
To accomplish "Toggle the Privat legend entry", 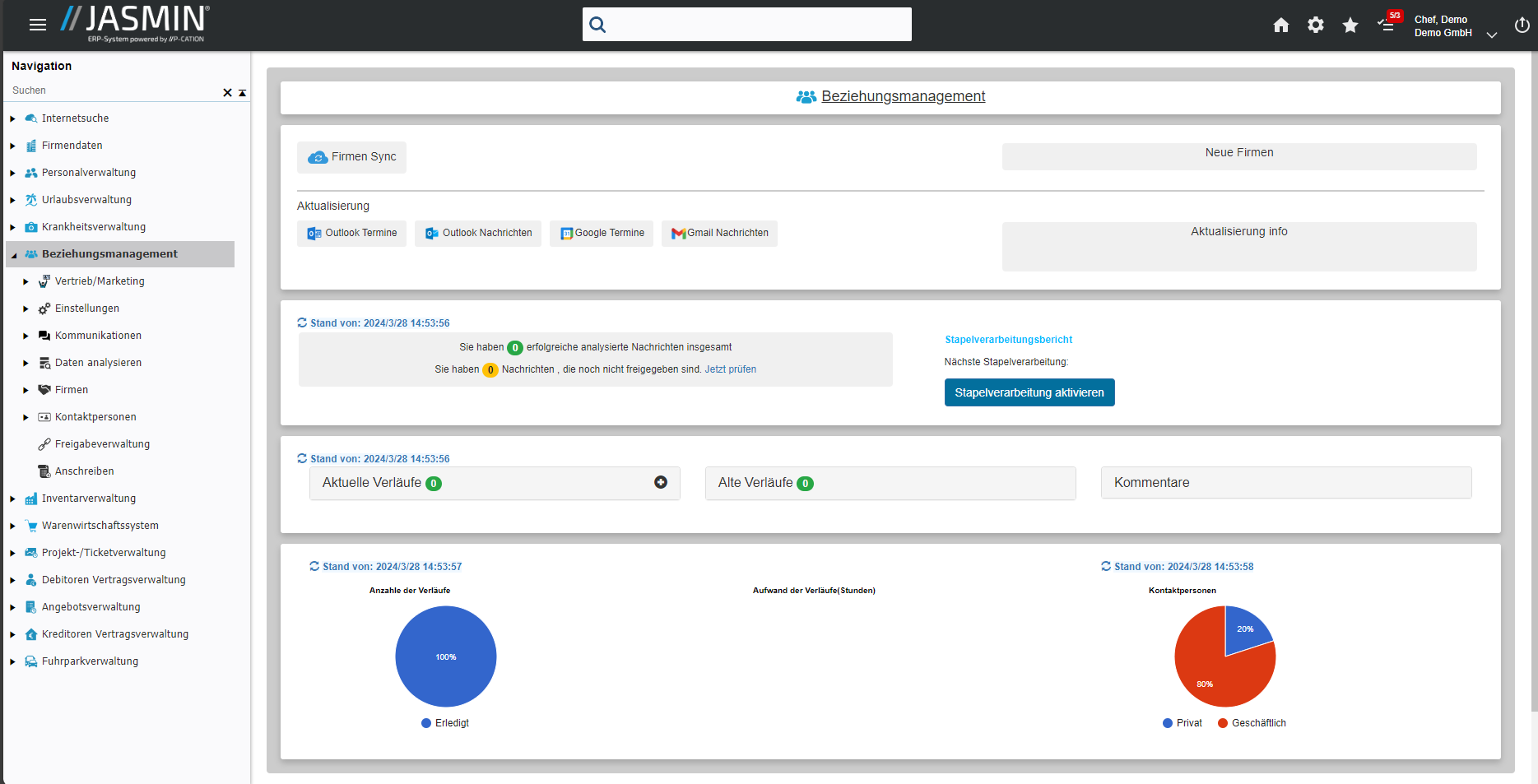I will (x=1182, y=723).
